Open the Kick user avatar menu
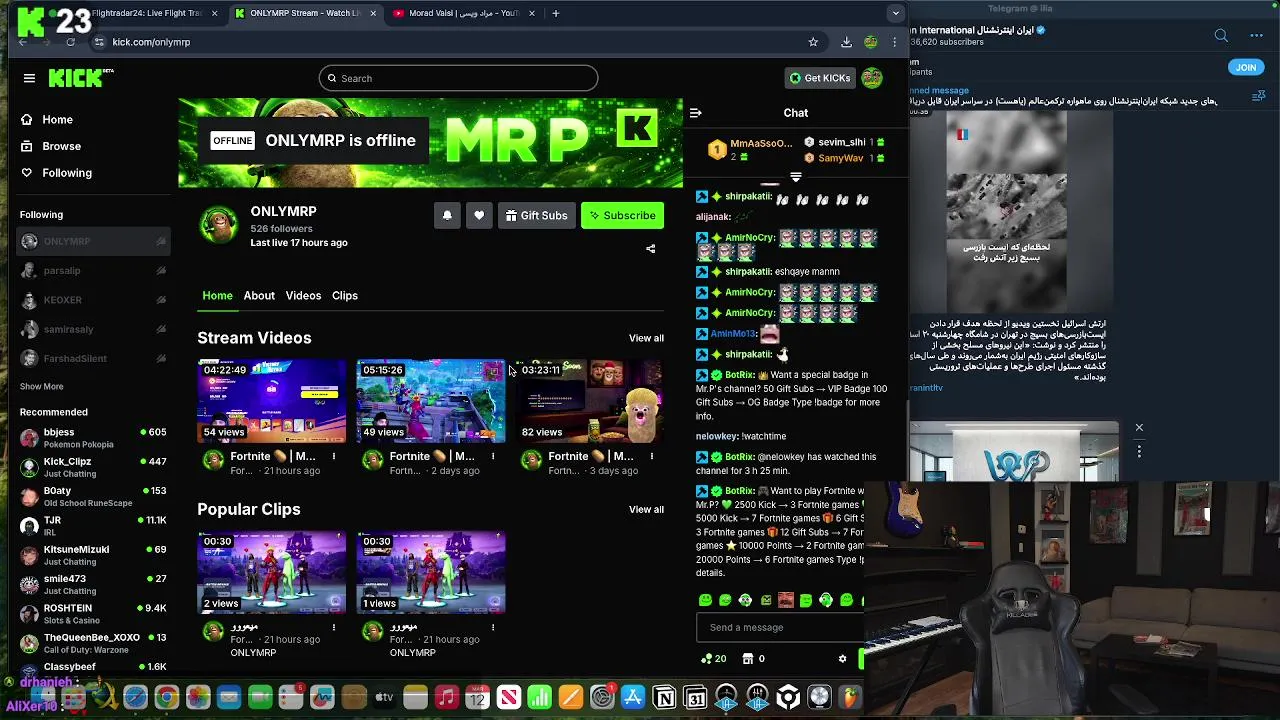The image size is (1280, 720). (872, 78)
